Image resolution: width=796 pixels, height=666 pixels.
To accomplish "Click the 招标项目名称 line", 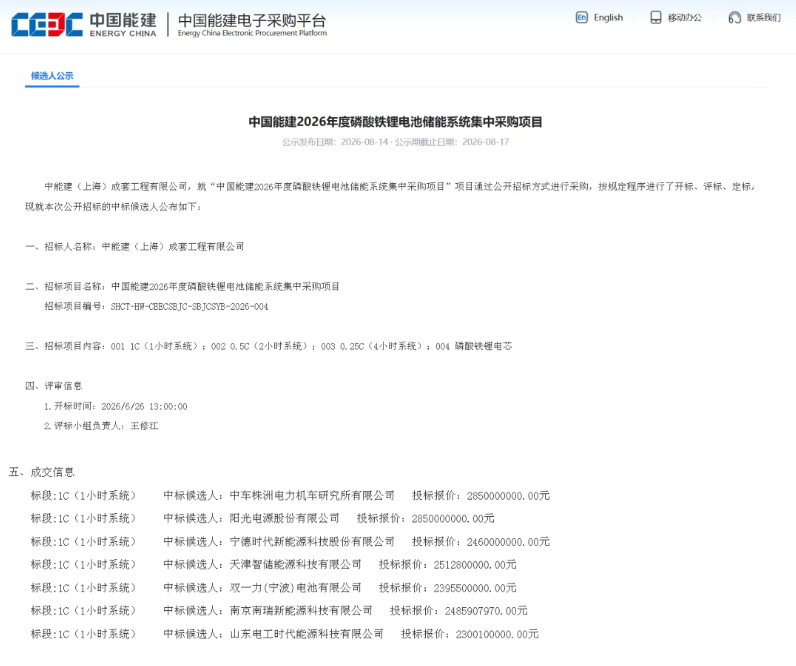I will coord(182,287).
